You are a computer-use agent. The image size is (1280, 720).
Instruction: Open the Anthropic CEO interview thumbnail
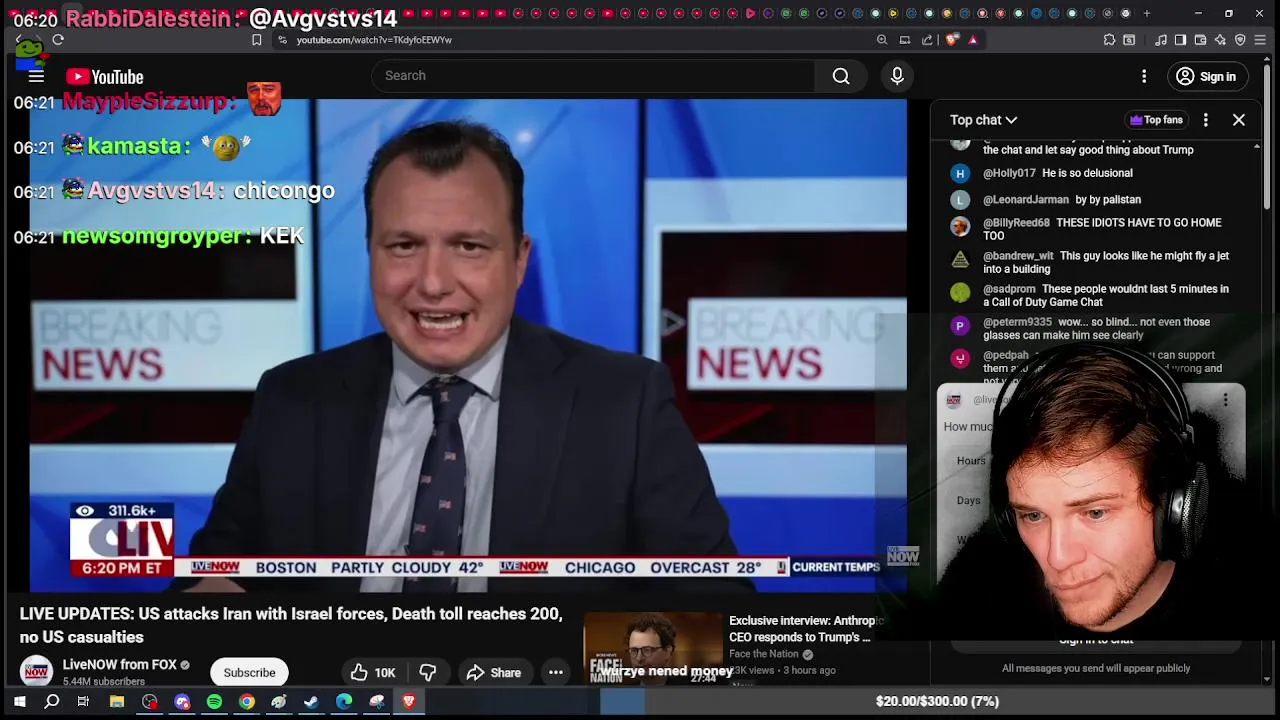click(653, 650)
